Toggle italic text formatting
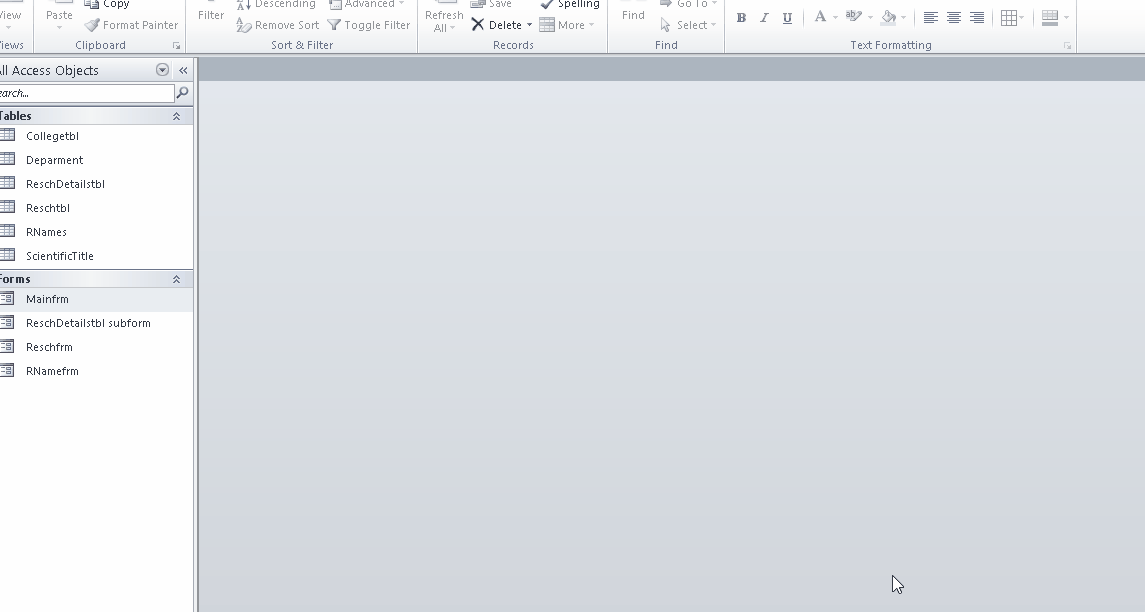The height and width of the screenshot is (612, 1145). (764, 18)
